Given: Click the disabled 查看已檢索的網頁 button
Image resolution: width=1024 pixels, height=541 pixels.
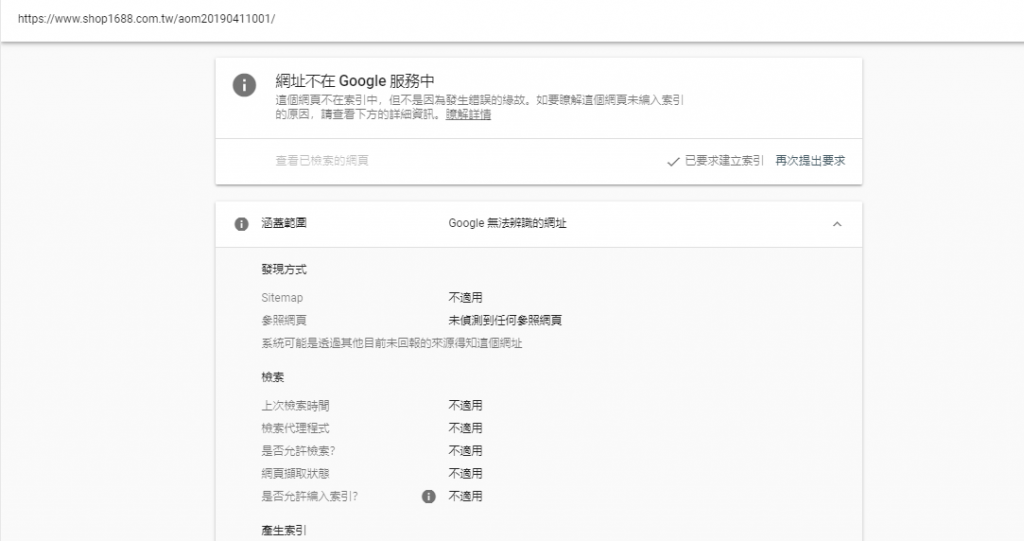Looking at the screenshot, I should coord(322,161).
